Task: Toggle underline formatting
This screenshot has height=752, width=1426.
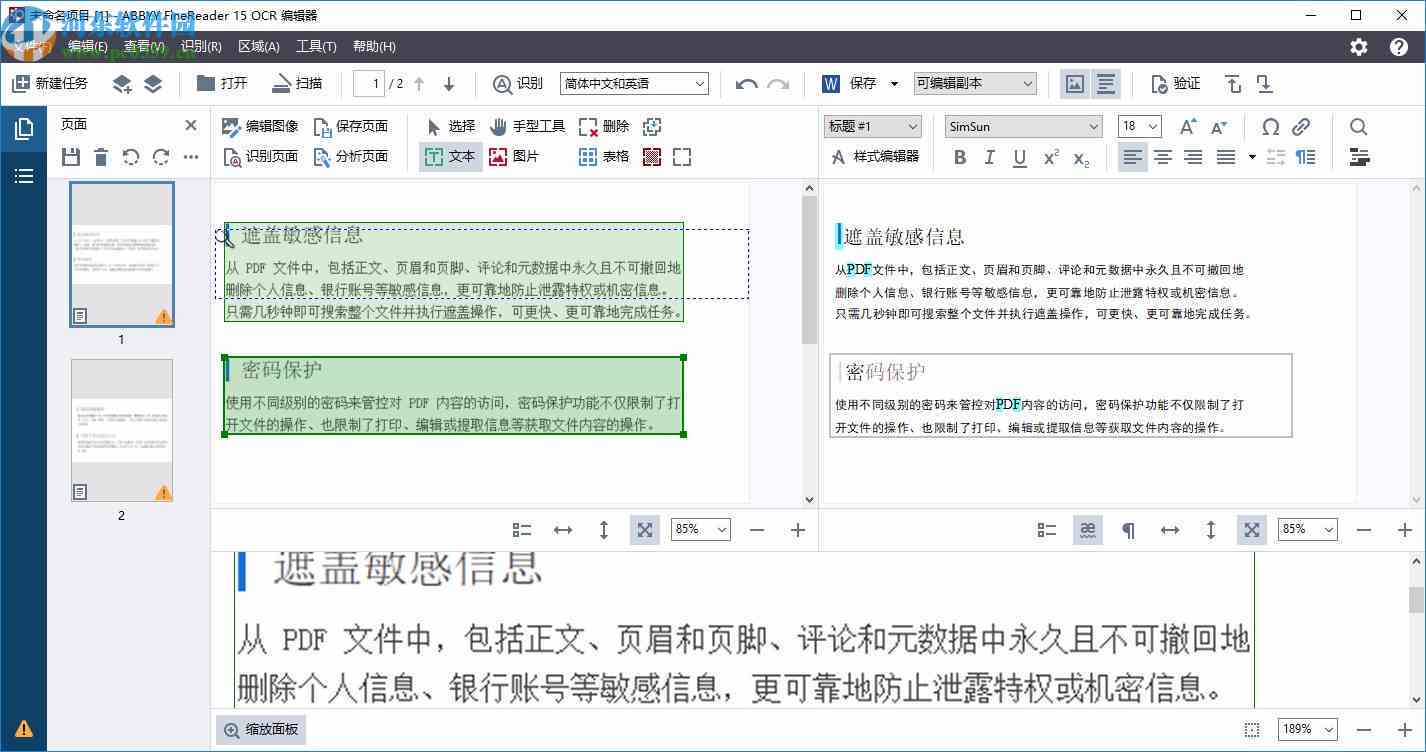Action: click(1020, 157)
